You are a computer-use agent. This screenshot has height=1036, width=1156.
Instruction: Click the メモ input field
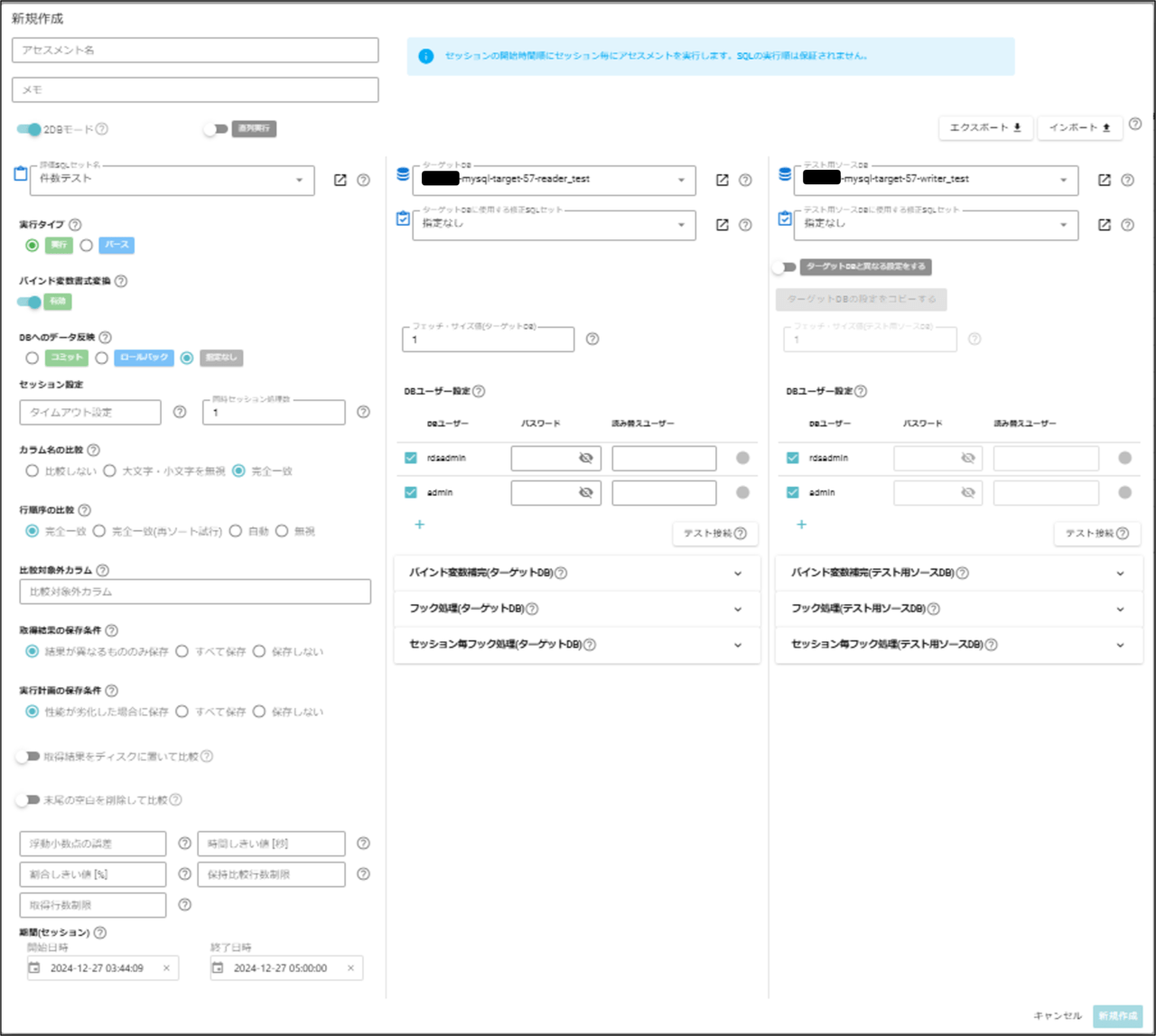(195, 89)
